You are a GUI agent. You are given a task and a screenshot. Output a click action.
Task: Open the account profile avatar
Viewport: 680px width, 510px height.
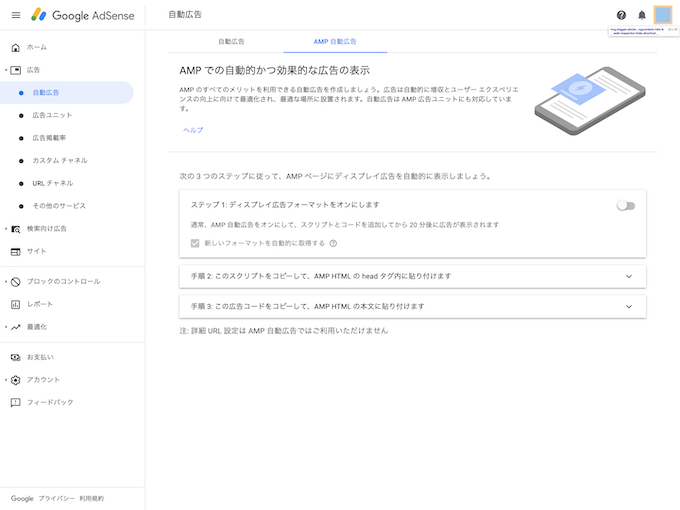663,15
